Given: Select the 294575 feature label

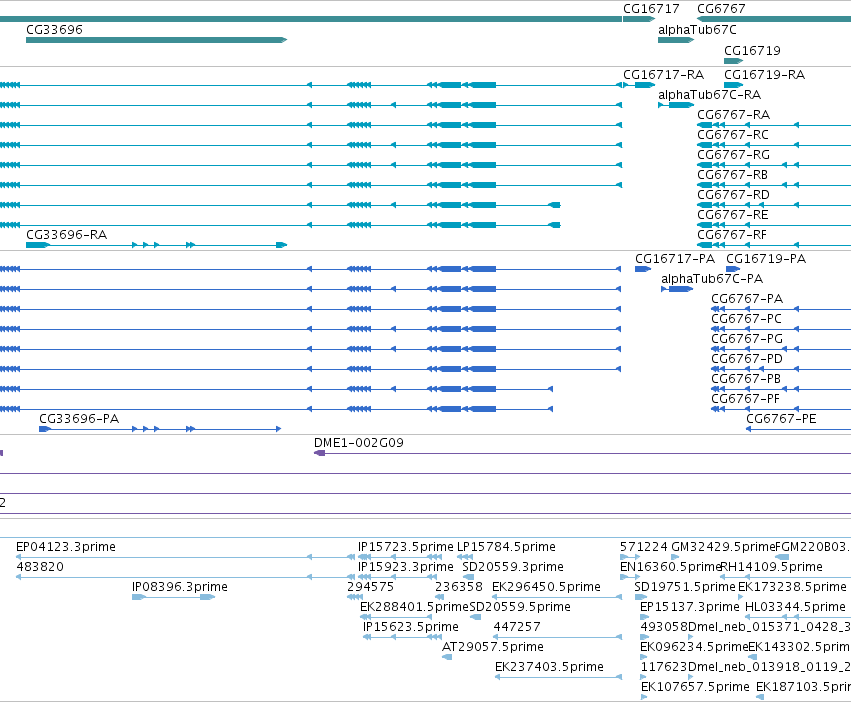Looking at the screenshot, I should tap(370, 587).
